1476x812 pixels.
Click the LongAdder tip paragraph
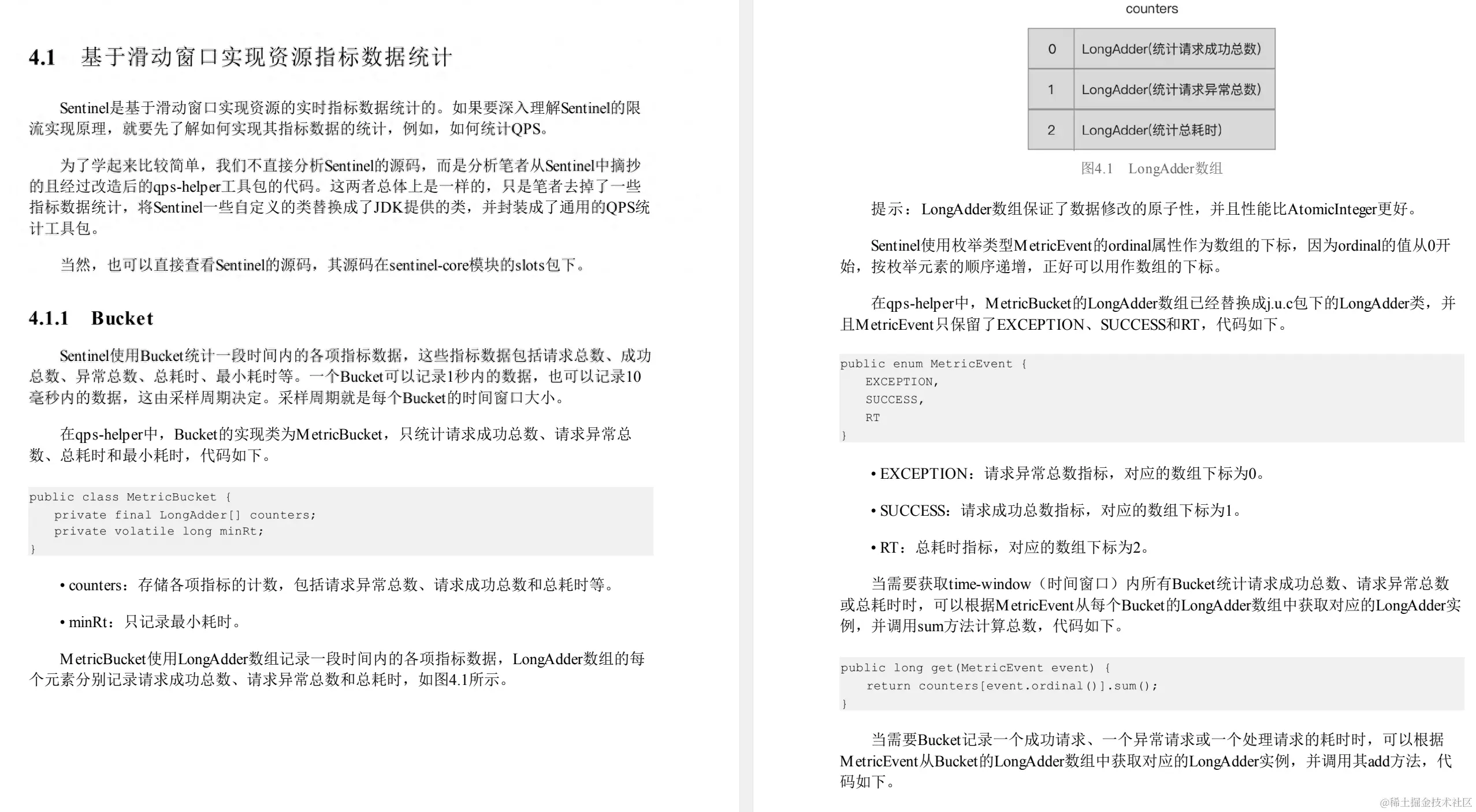(x=1144, y=209)
